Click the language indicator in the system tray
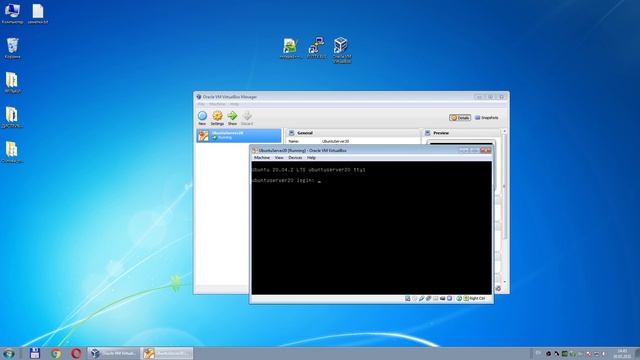 point(538,353)
